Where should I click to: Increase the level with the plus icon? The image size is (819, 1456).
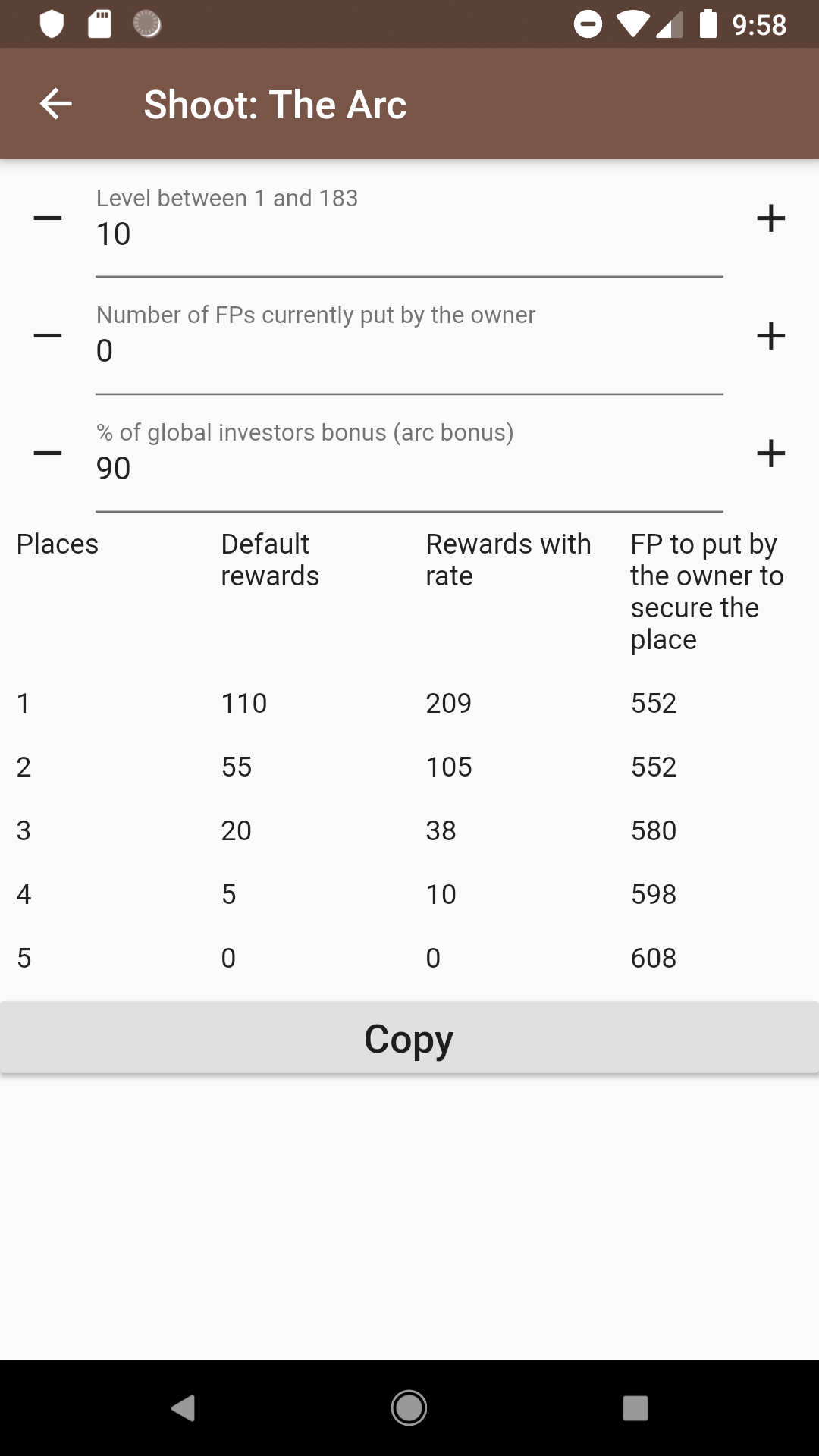tap(770, 218)
